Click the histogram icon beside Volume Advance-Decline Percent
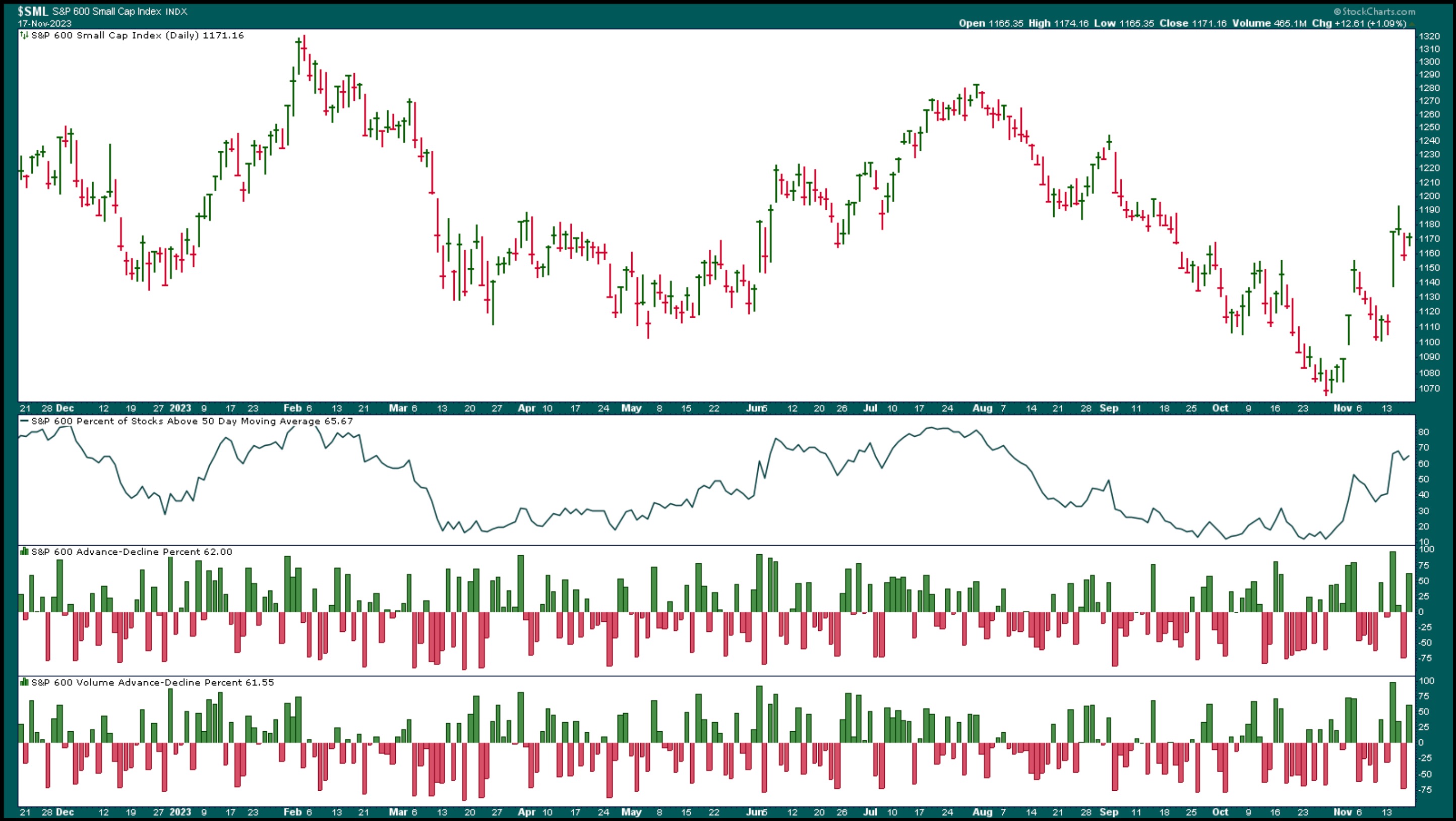 point(24,682)
